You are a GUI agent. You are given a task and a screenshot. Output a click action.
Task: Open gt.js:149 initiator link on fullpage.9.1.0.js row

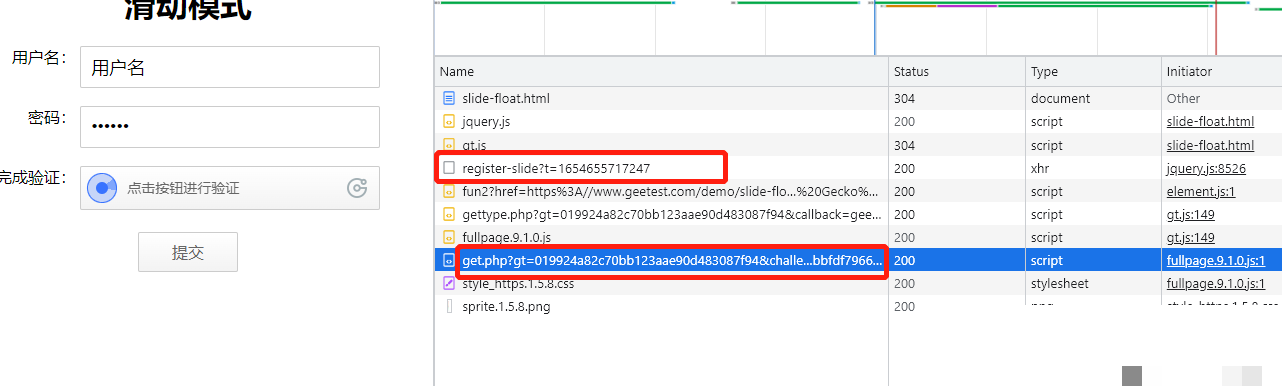(x=1191, y=237)
